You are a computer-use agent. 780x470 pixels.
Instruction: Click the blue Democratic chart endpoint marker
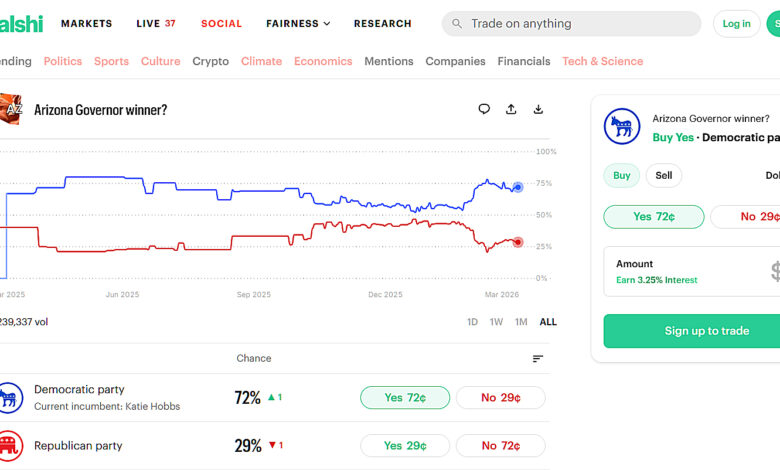518,187
